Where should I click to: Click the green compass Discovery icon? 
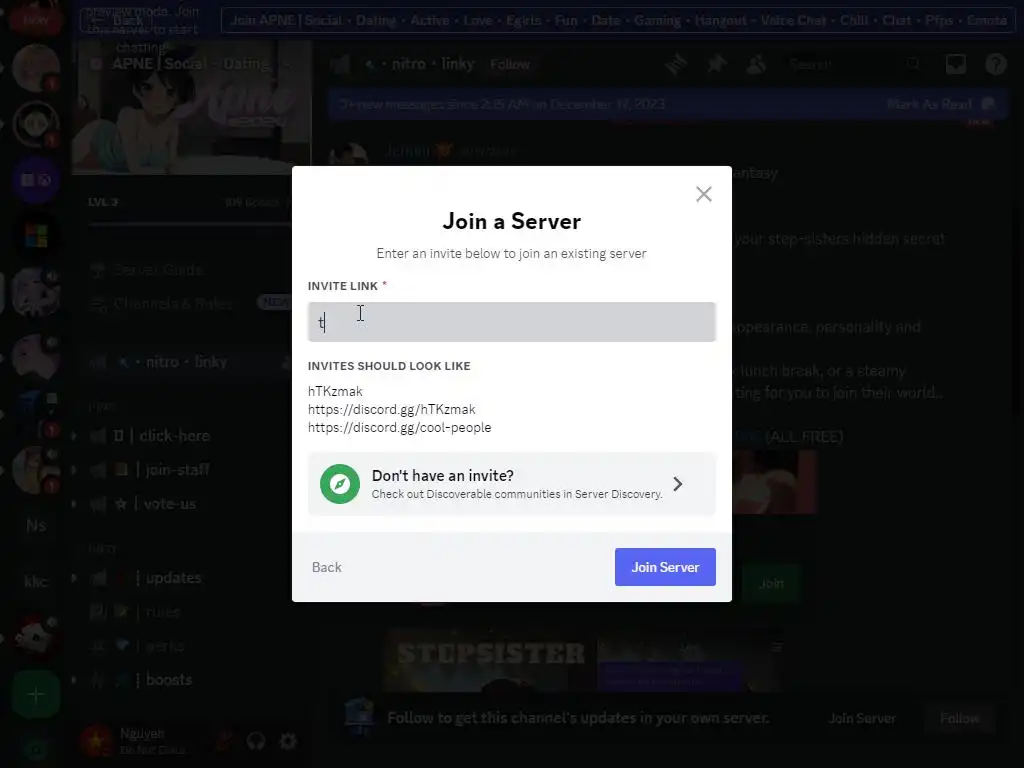coord(340,484)
